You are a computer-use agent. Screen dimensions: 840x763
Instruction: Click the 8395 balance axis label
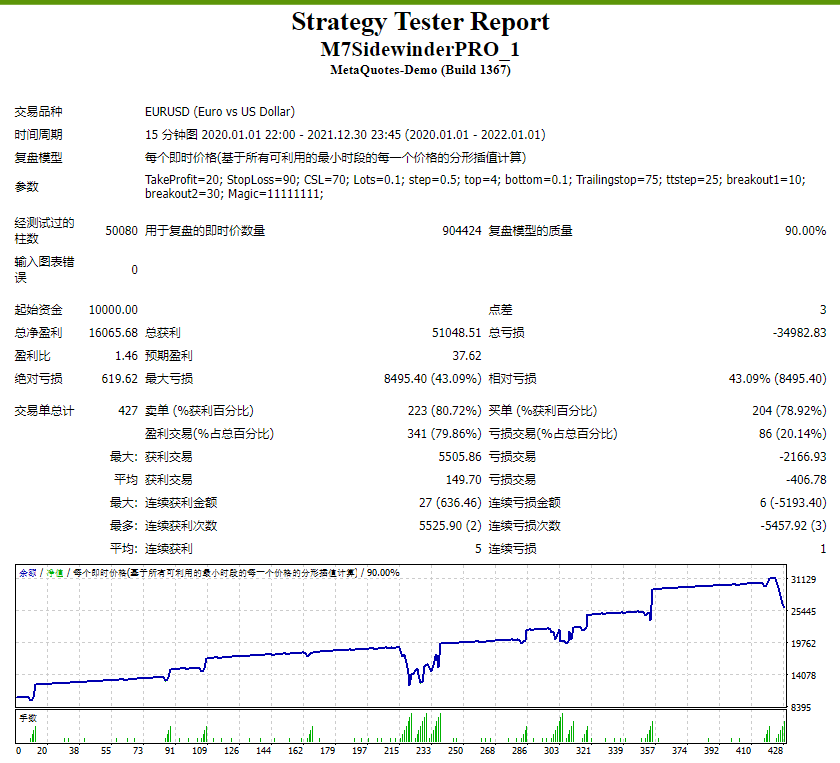point(801,708)
